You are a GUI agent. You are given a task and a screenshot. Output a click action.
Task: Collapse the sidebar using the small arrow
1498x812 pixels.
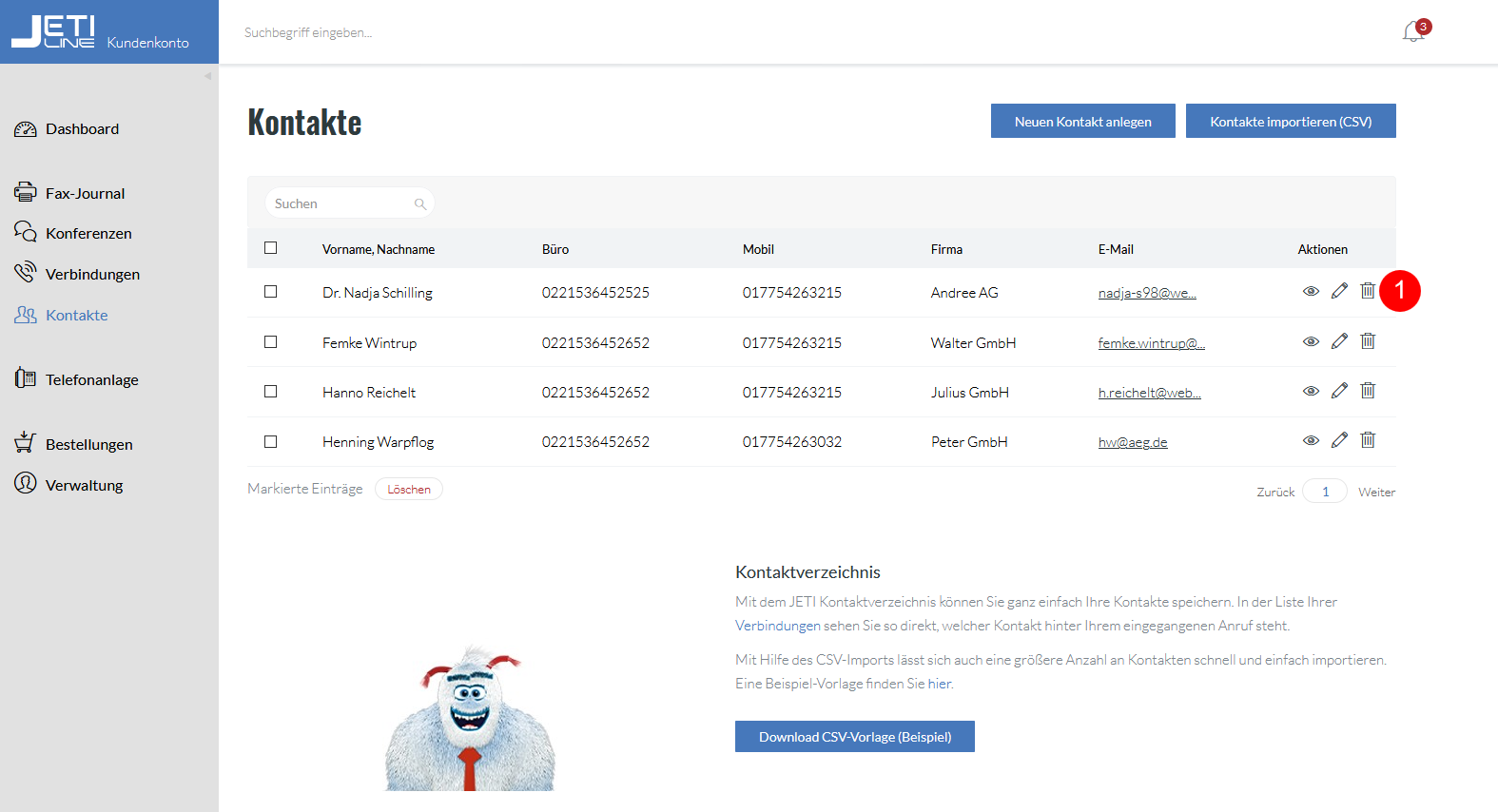pyautogui.click(x=207, y=76)
